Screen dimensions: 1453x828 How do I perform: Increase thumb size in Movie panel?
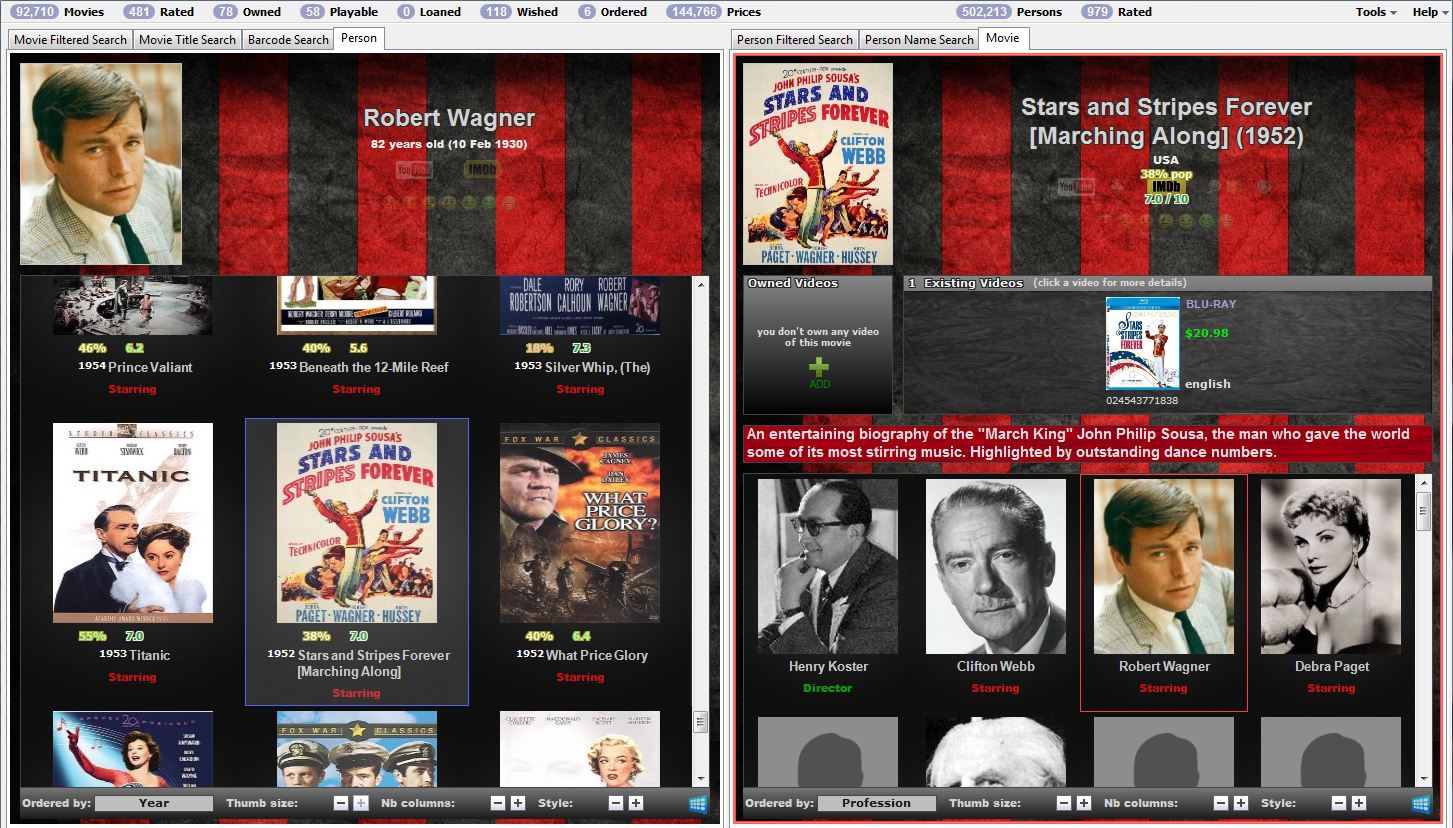point(1084,803)
